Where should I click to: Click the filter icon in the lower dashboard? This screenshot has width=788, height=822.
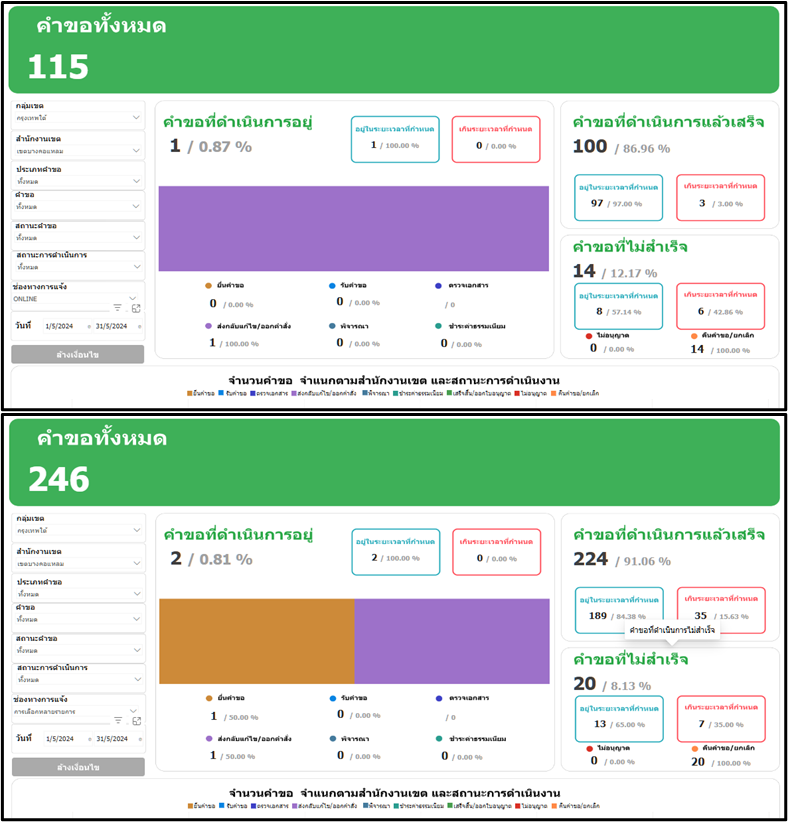(x=117, y=720)
